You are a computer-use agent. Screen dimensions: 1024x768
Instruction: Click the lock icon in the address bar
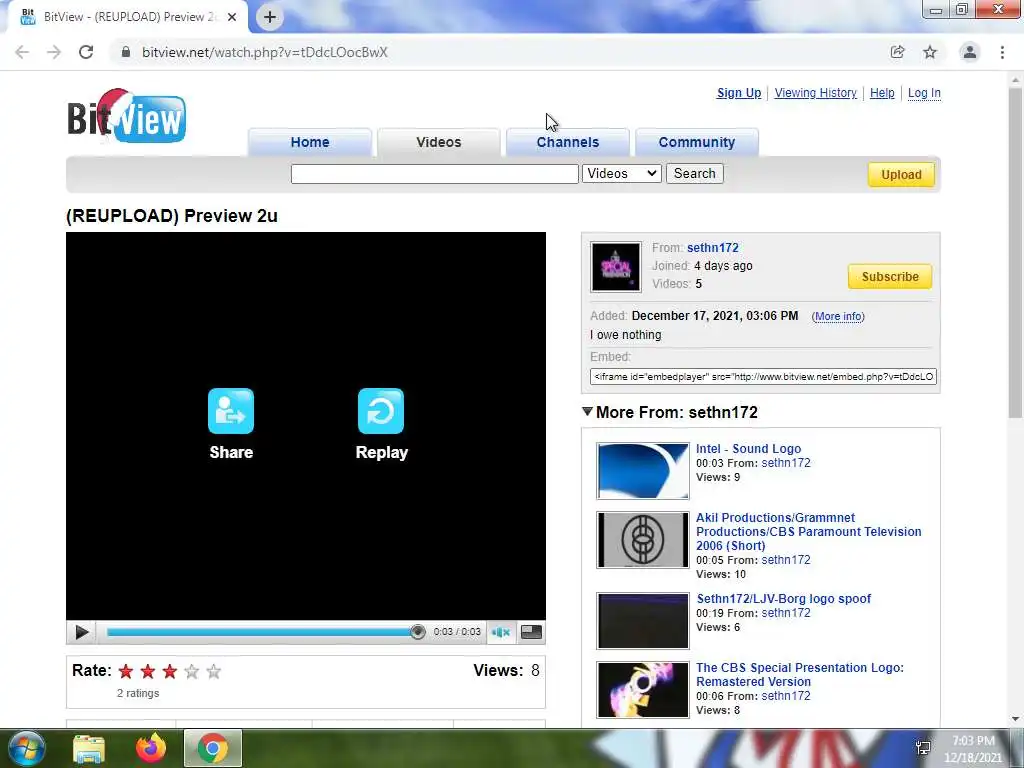[126, 52]
